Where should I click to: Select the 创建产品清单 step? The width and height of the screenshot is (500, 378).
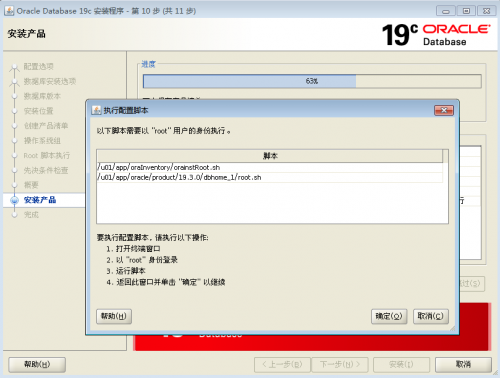[x=46, y=126]
